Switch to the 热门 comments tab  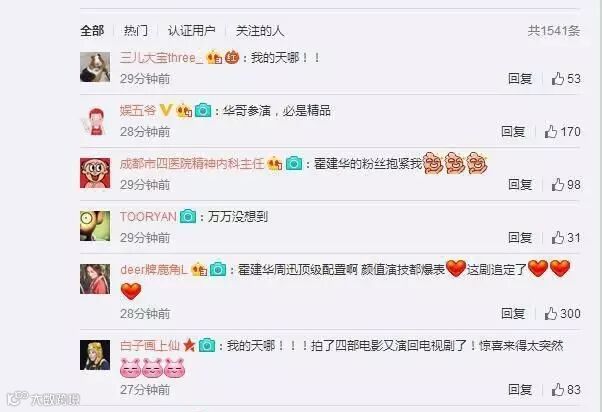tap(136, 31)
